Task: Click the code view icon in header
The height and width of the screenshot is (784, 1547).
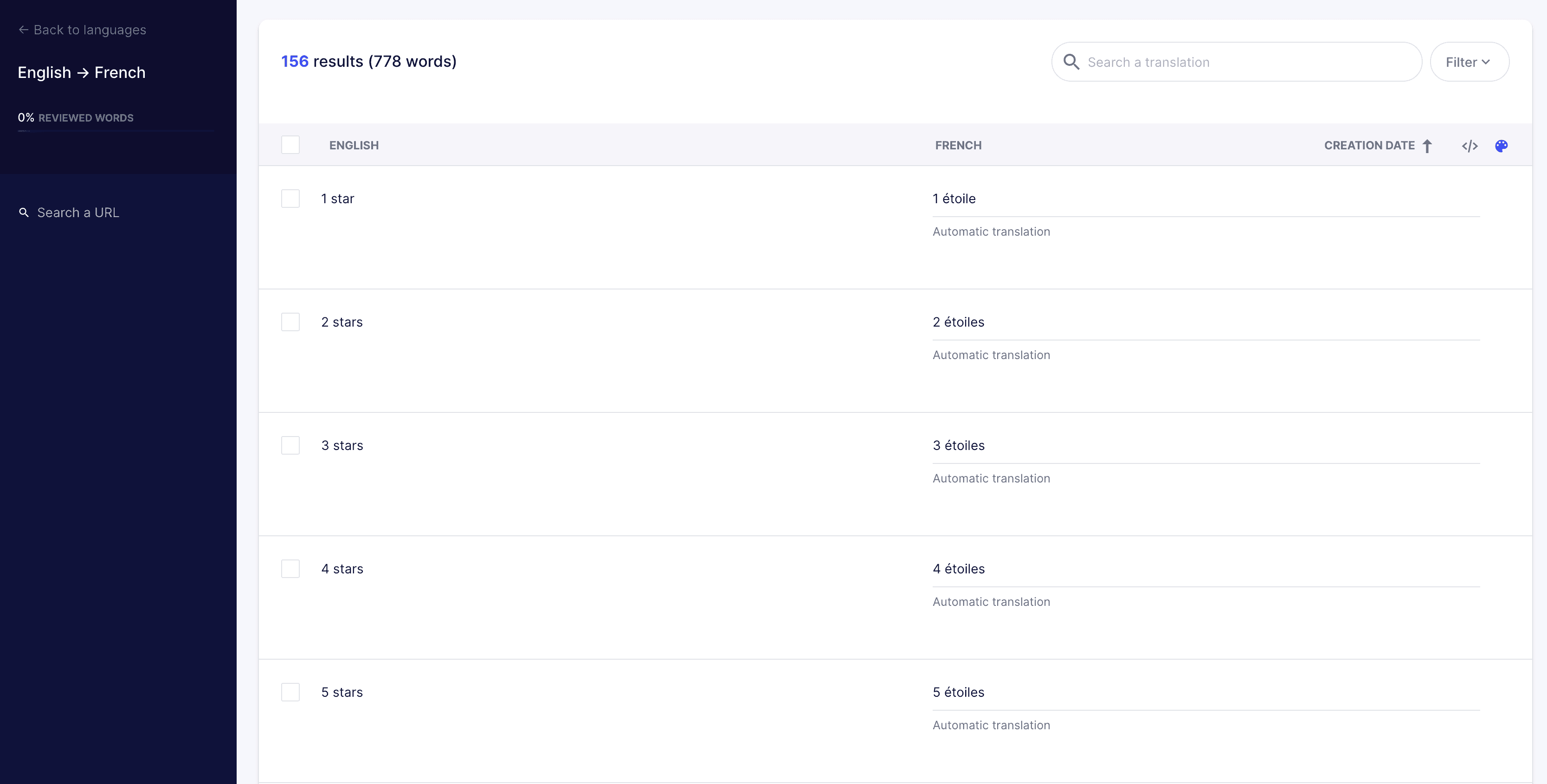Action: coord(1470,146)
